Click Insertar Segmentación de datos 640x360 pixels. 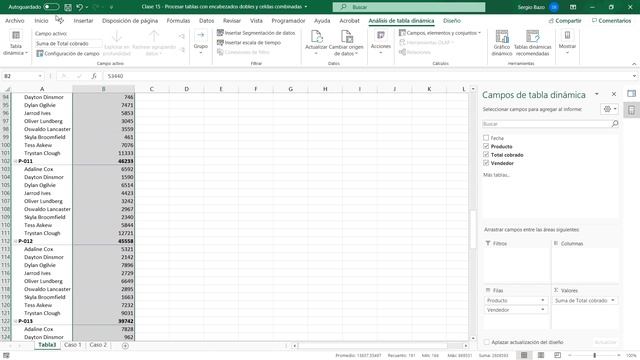[x=256, y=33]
